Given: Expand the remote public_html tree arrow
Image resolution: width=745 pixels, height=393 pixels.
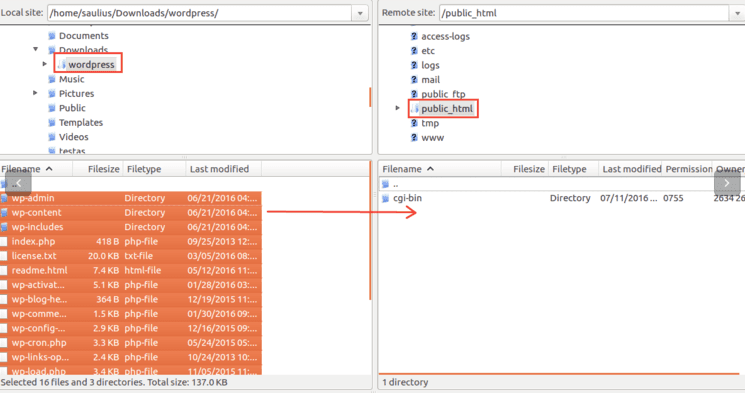Looking at the screenshot, I should pyautogui.click(x=398, y=108).
